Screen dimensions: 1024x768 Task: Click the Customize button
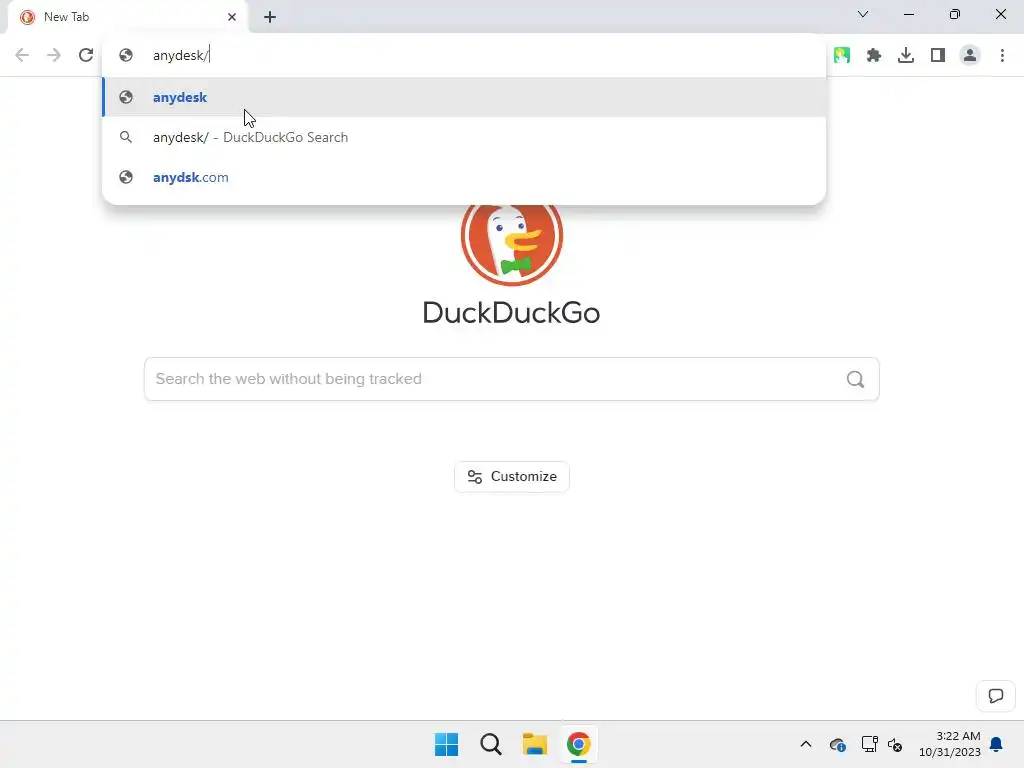click(x=511, y=477)
